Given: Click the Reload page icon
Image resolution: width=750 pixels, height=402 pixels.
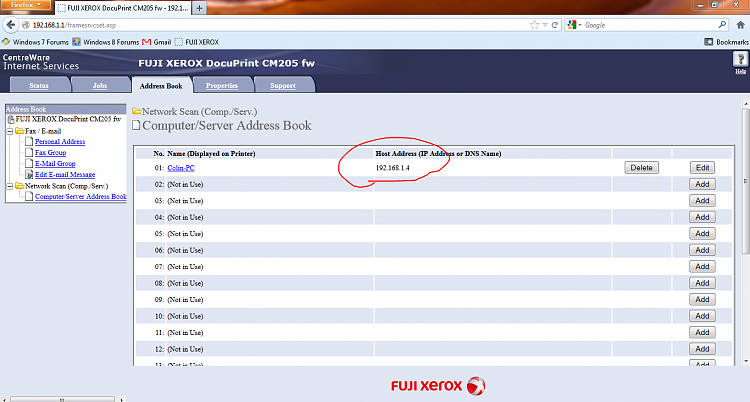Looking at the screenshot, I should tap(555, 25).
